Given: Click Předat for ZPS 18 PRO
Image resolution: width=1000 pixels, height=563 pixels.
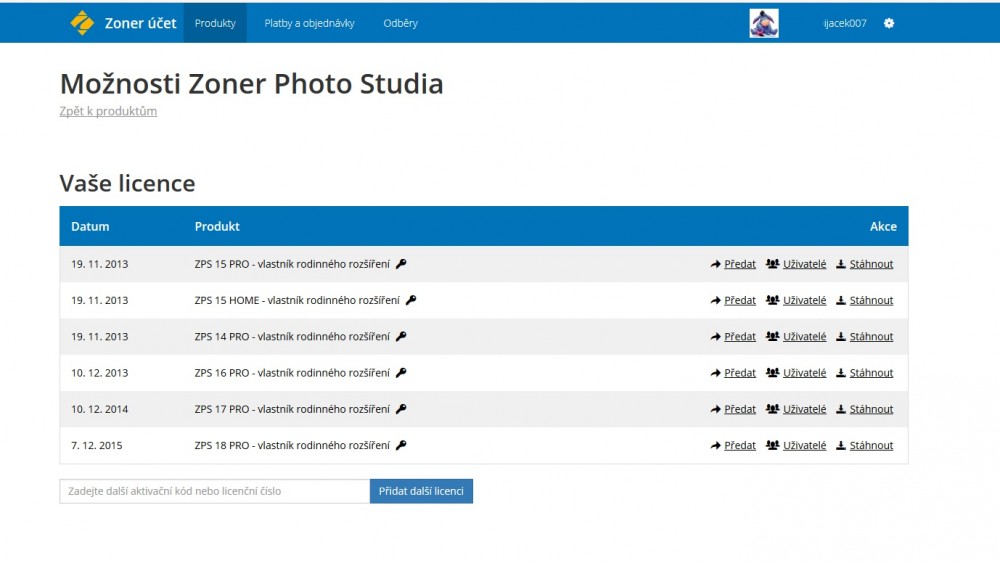Looking at the screenshot, I should tap(740, 445).
